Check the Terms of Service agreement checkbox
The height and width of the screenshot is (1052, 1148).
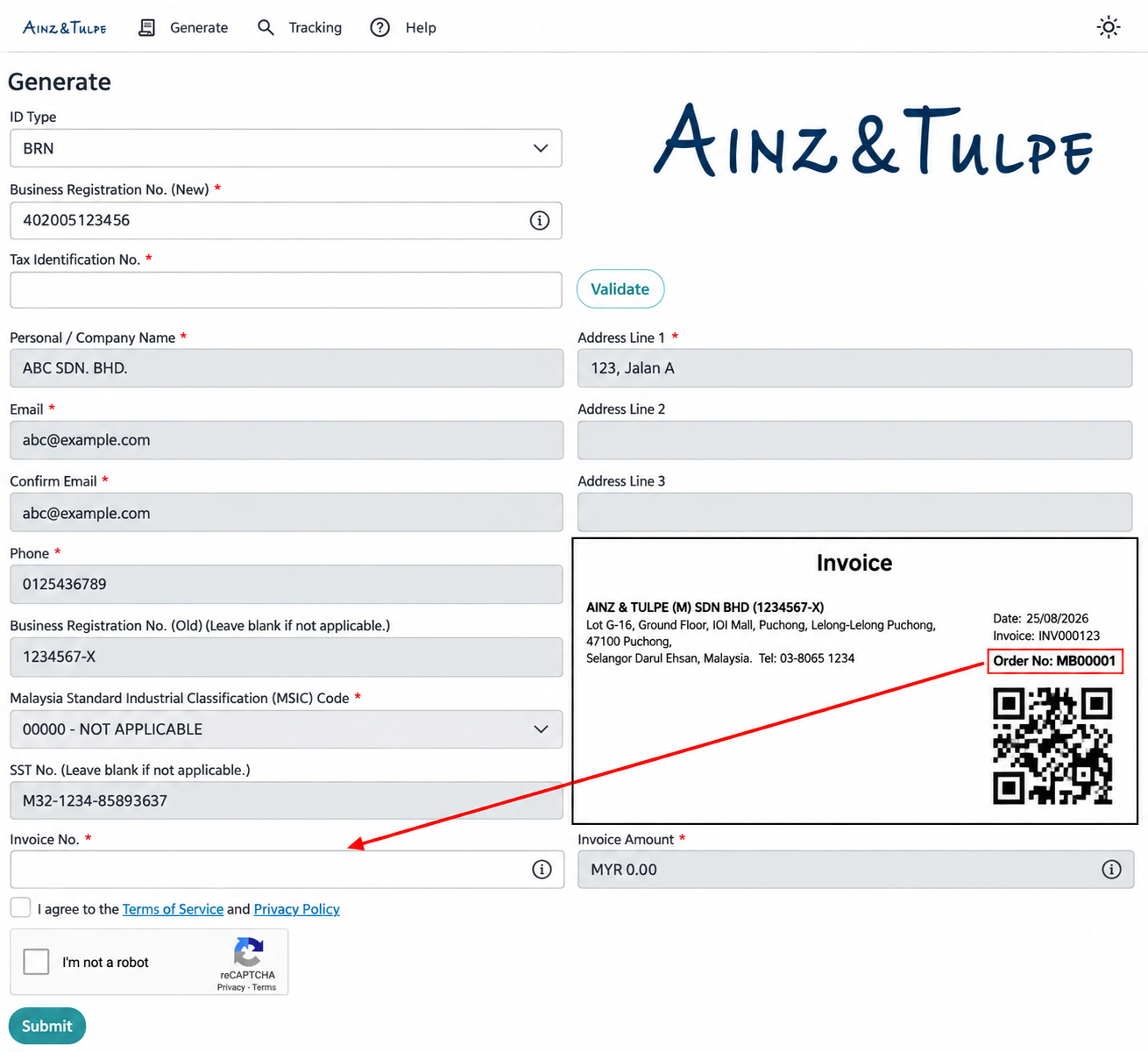point(20,907)
